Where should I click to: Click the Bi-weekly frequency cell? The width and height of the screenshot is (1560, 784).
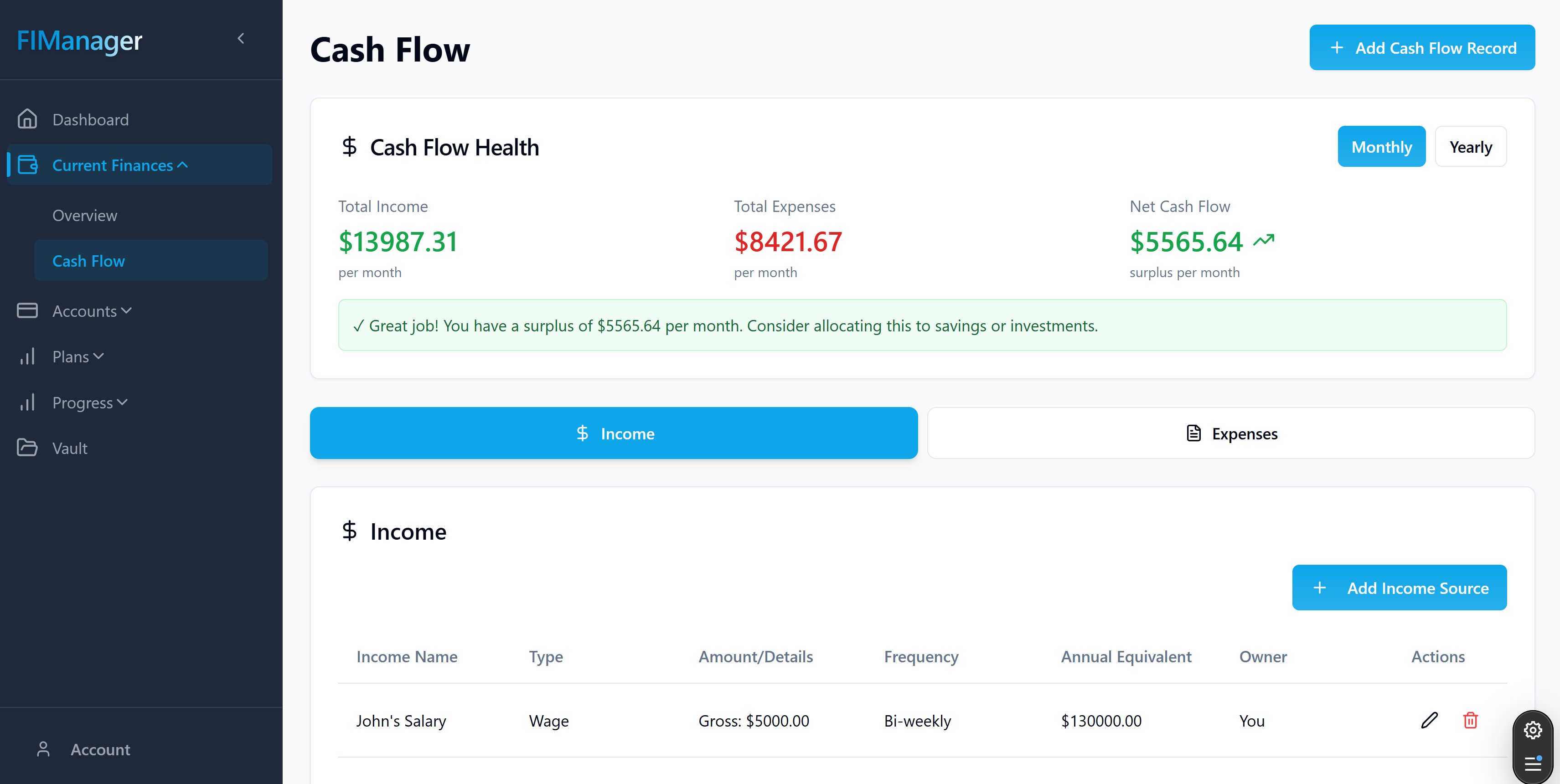click(x=918, y=721)
